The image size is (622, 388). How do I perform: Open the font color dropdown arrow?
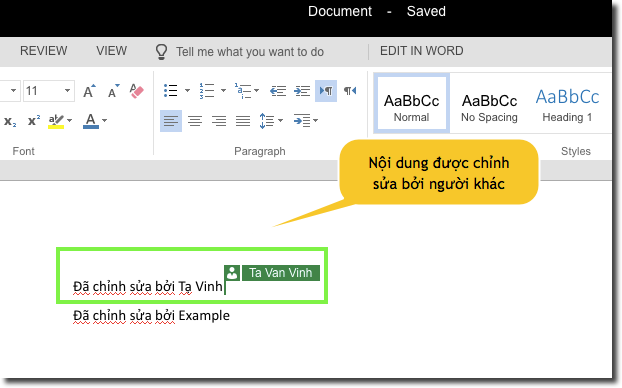105,120
